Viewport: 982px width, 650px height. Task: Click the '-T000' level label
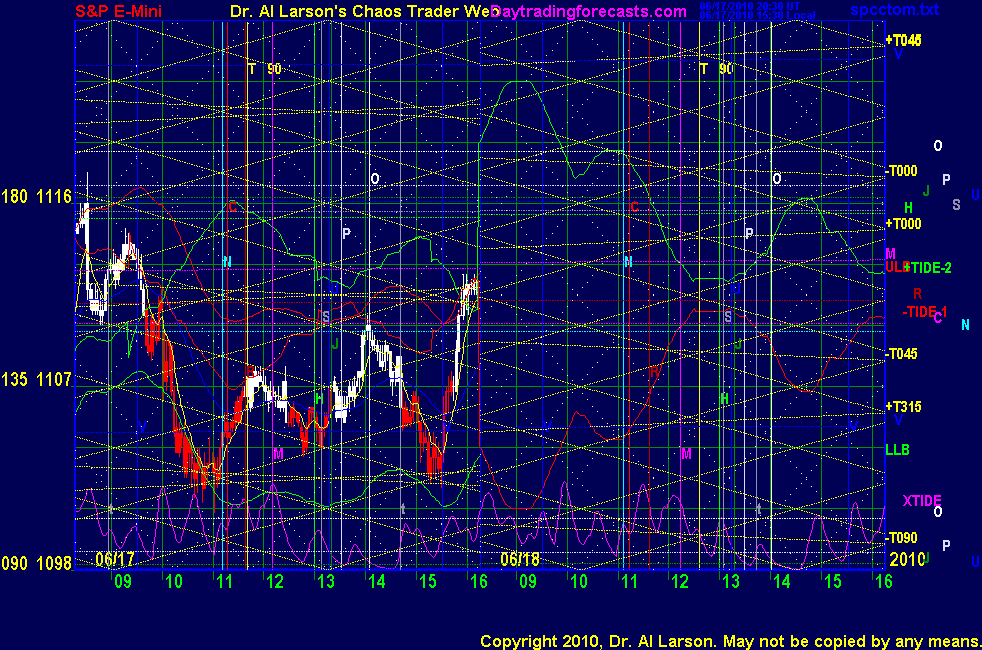[x=901, y=171]
